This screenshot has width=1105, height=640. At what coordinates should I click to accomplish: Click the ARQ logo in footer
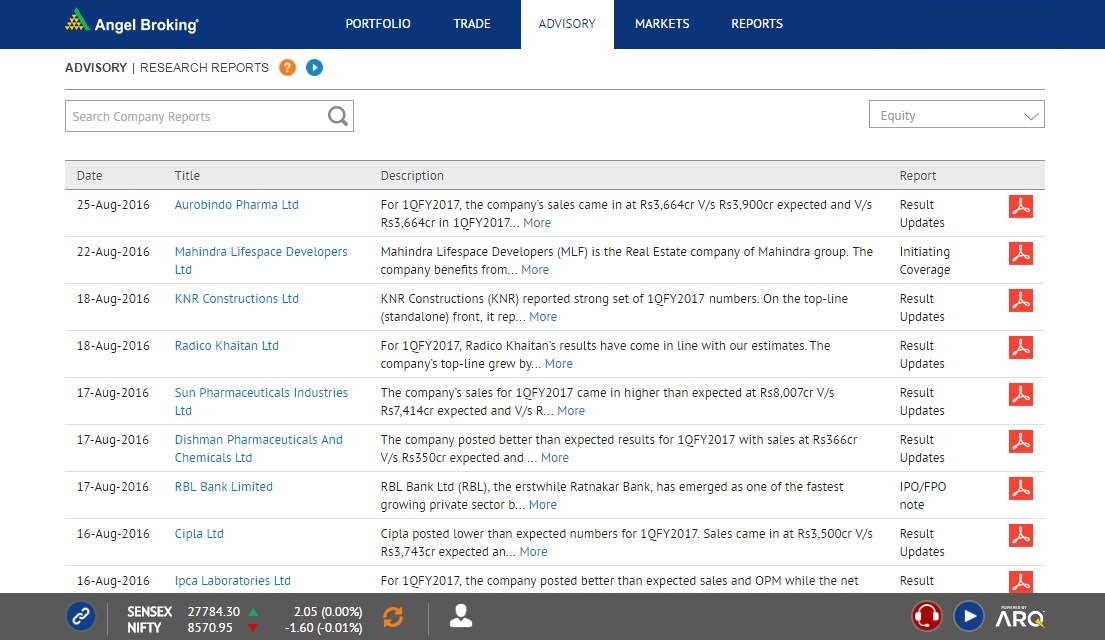coord(1019,616)
